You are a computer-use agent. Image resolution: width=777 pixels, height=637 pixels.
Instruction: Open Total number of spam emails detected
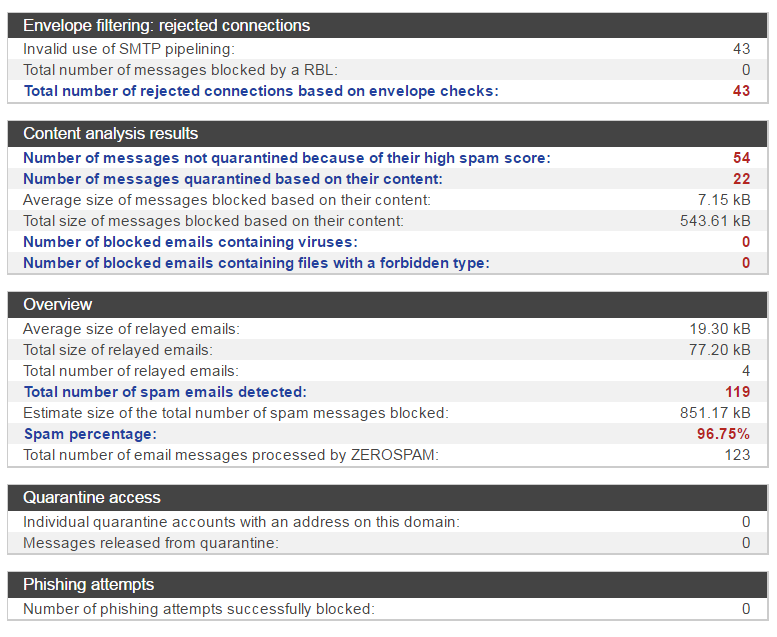(x=165, y=392)
